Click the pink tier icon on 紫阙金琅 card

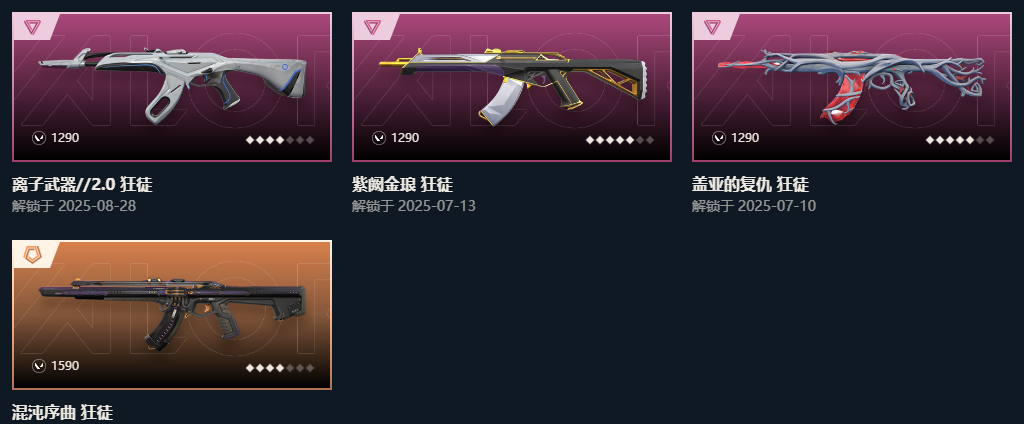point(372,27)
